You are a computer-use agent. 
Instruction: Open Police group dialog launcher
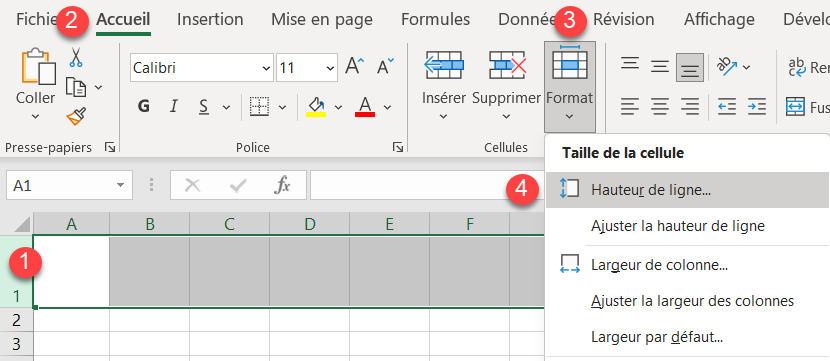(x=398, y=148)
